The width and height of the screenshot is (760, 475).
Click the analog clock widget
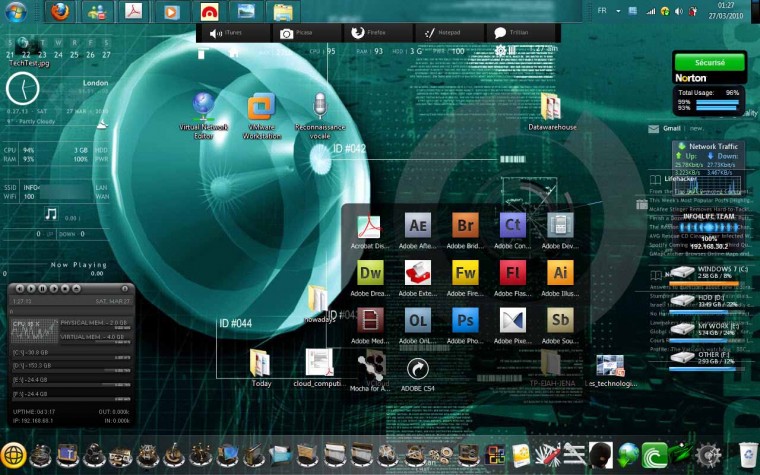23,89
